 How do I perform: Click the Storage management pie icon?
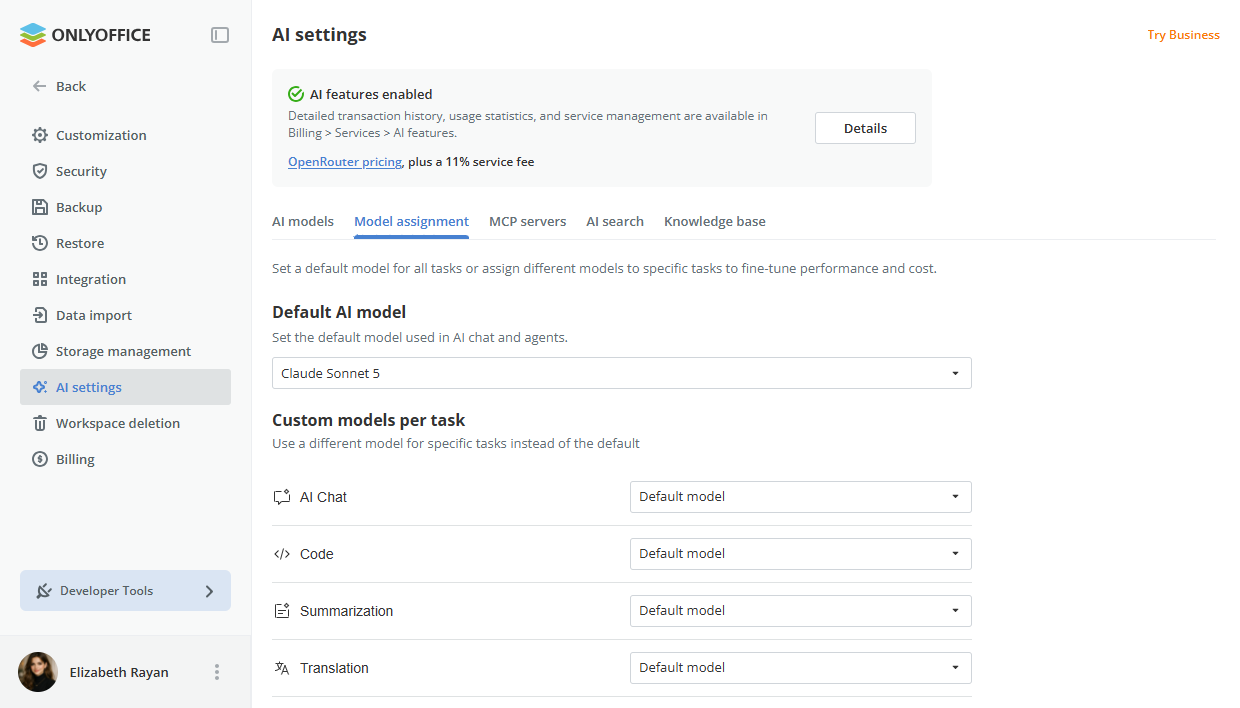[40, 351]
